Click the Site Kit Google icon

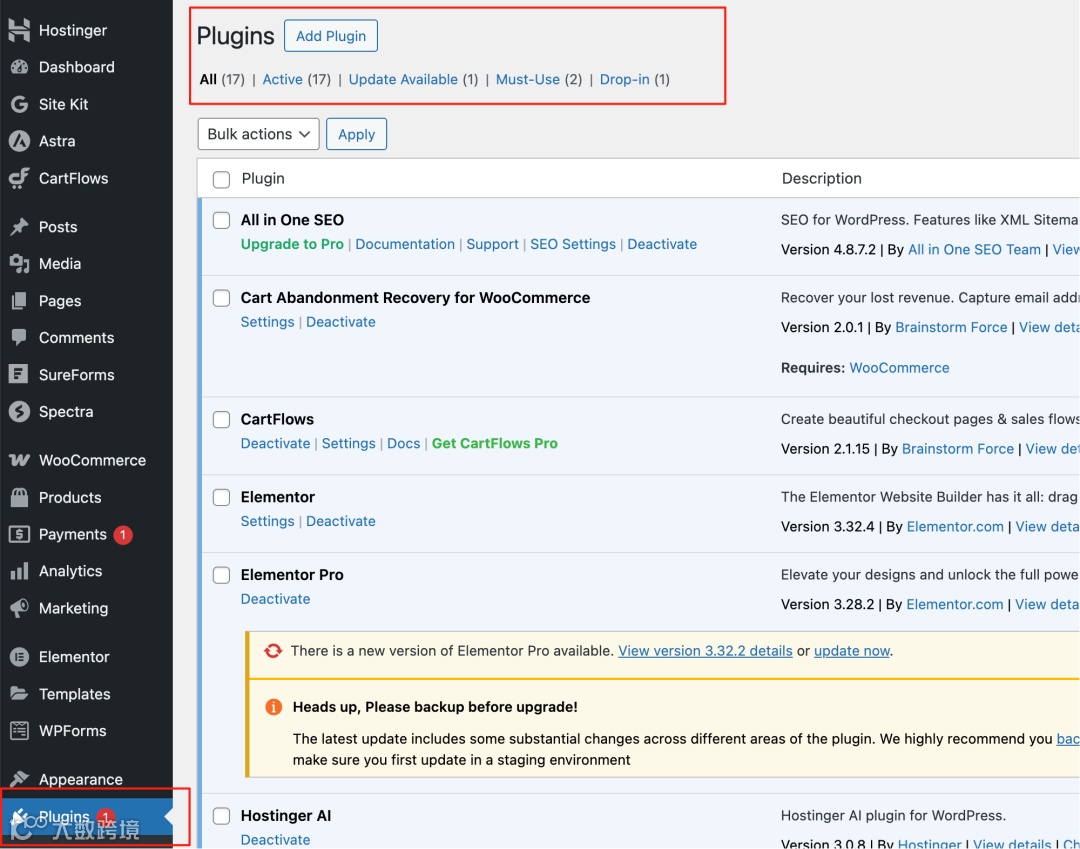[19, 104]
